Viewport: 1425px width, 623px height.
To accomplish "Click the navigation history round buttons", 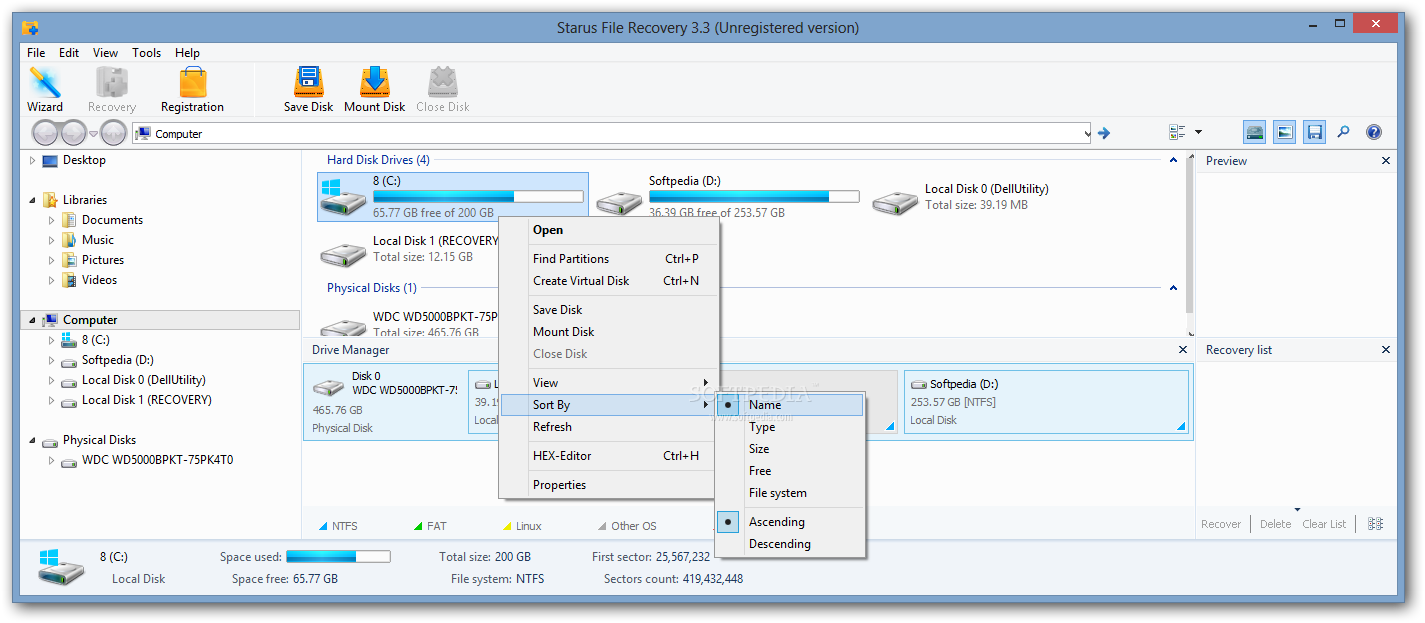I will [79, 132].
